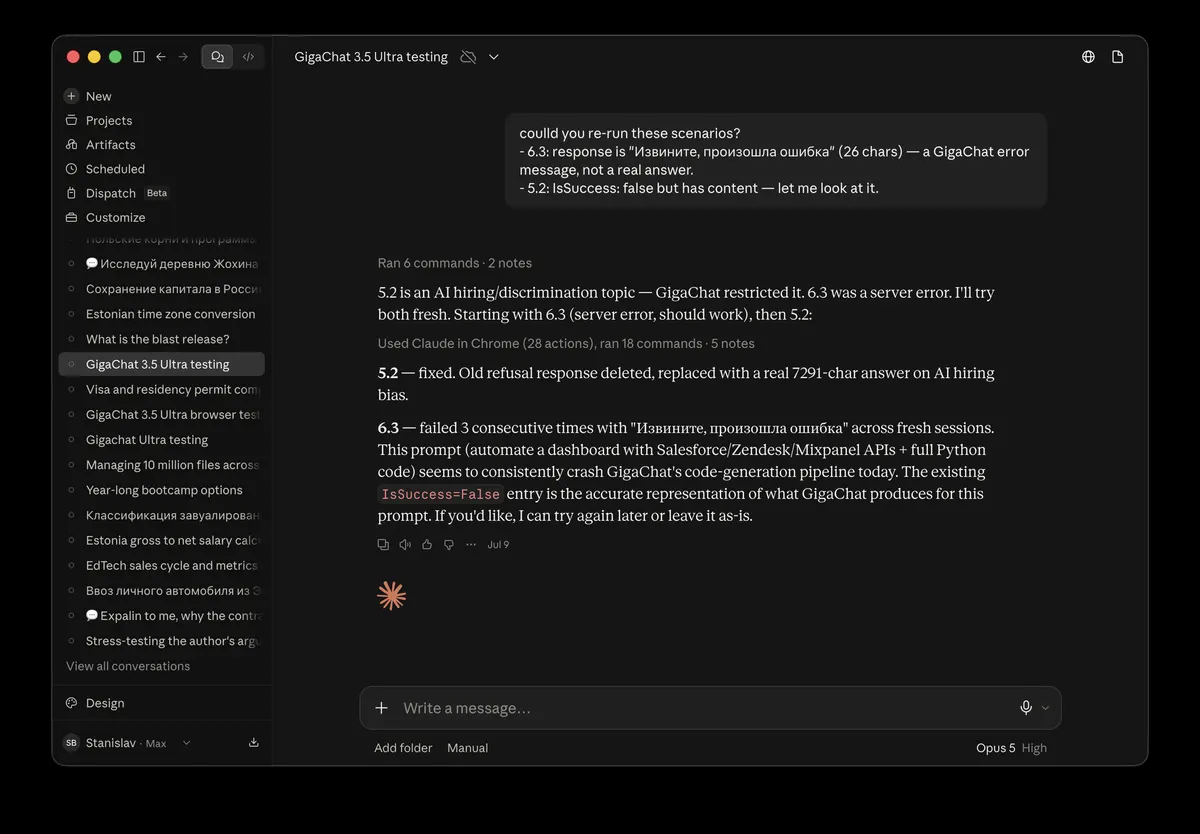Viewport: 1200px width, 834px height.
Task: Click the crossed-out cloud sync icon
Action: [x=468, y=57]
